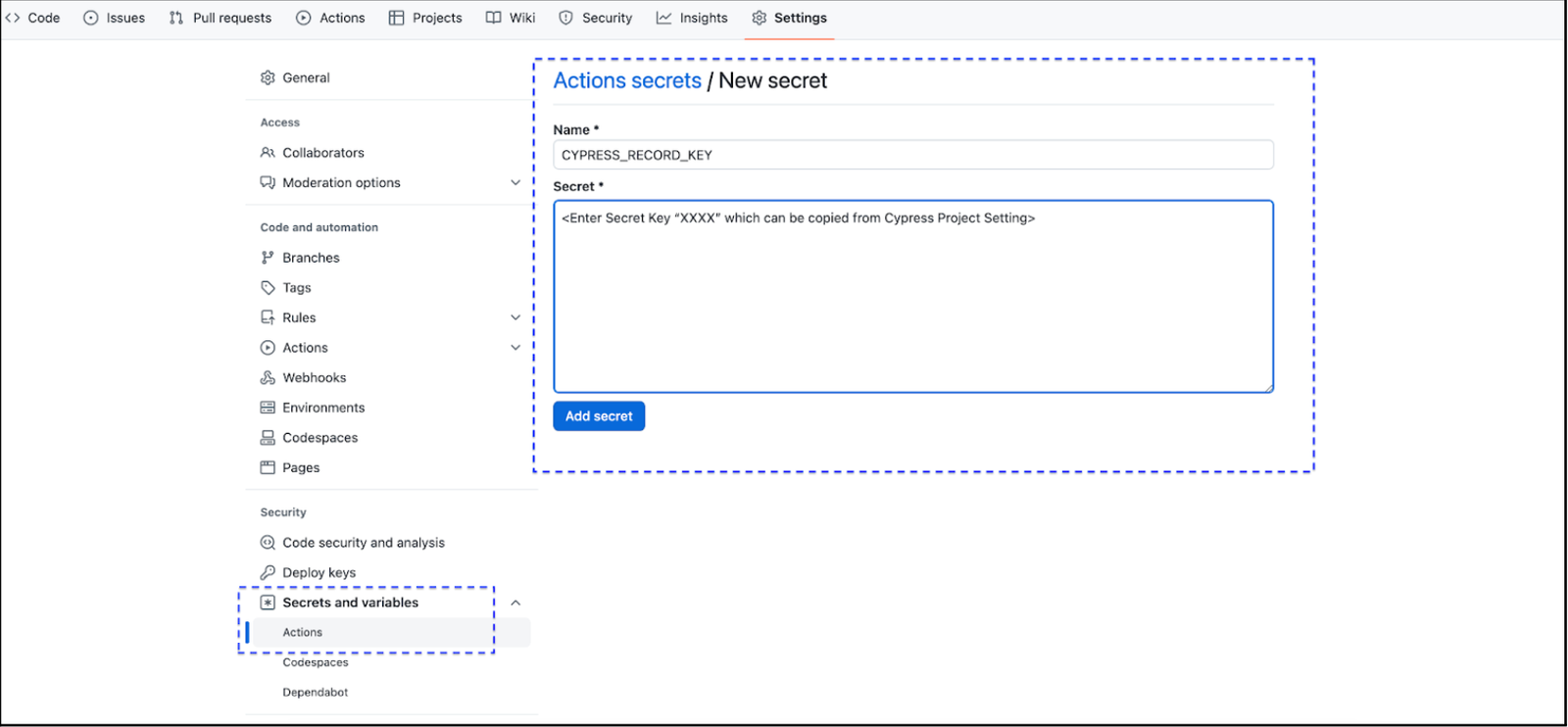This screenshot has height=727, width=1568.
Task: Click the Deploy keys key icon
Action: pos(268,573)
